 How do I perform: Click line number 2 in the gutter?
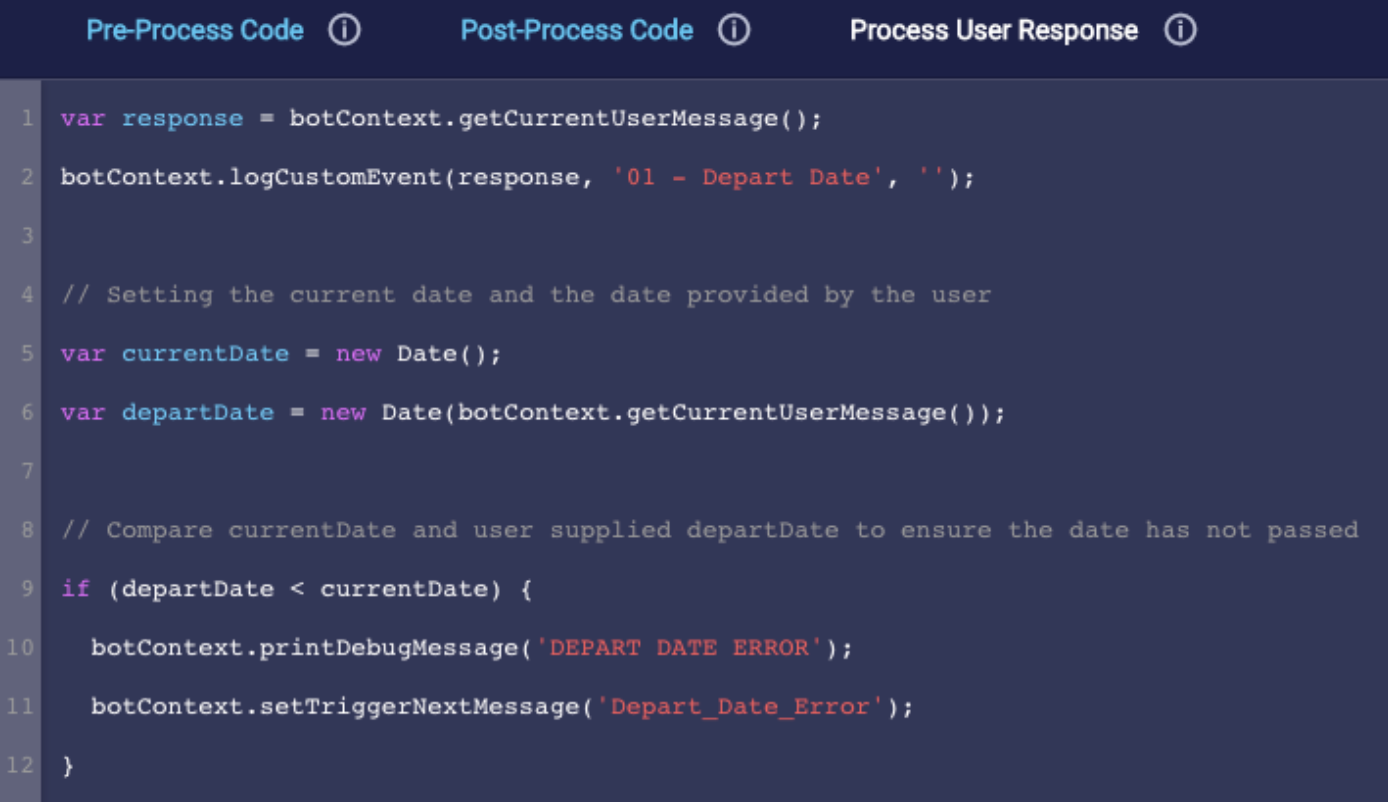coord(27,177)
